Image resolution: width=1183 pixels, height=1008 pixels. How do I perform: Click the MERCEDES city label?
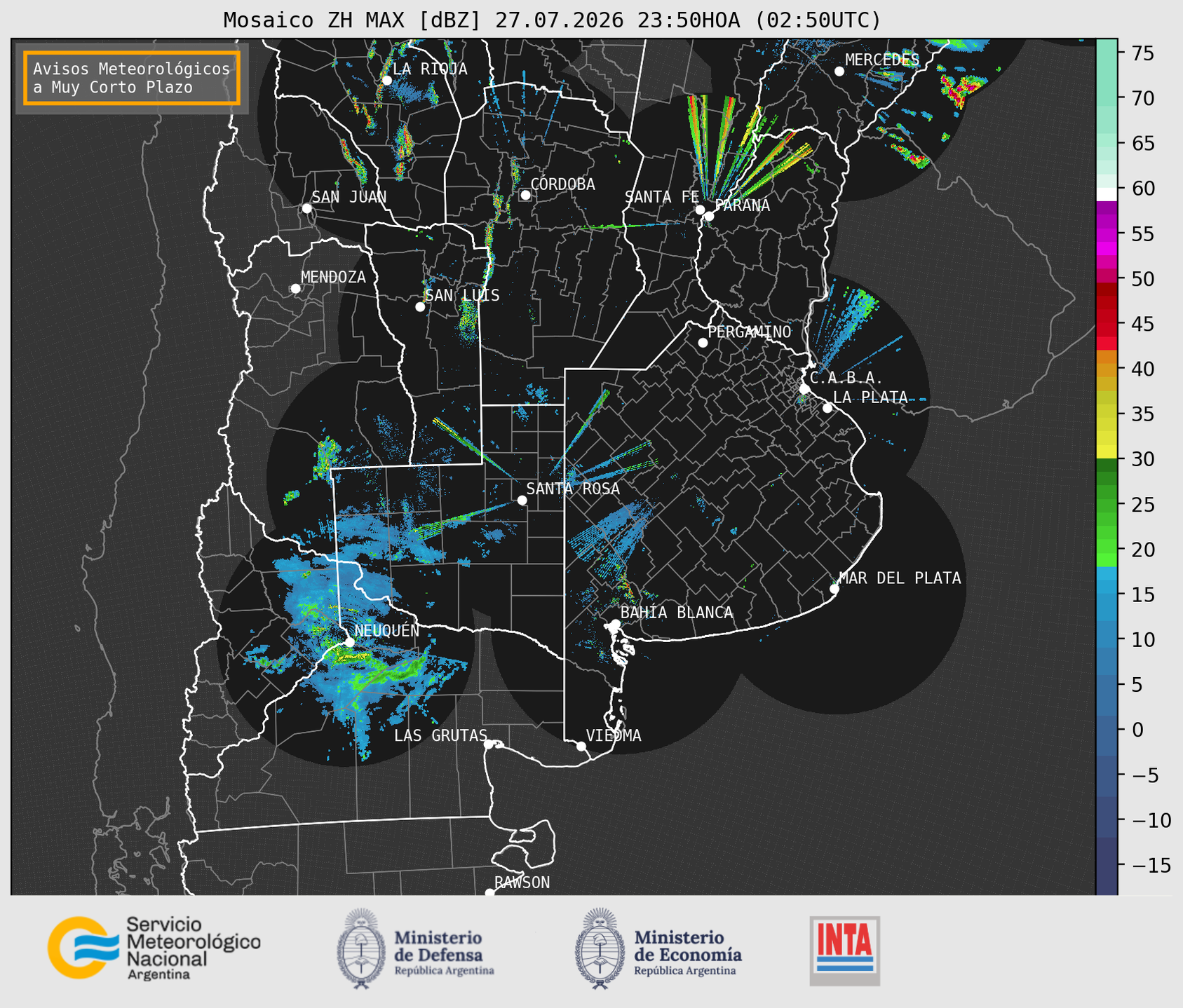coord(882,60)
